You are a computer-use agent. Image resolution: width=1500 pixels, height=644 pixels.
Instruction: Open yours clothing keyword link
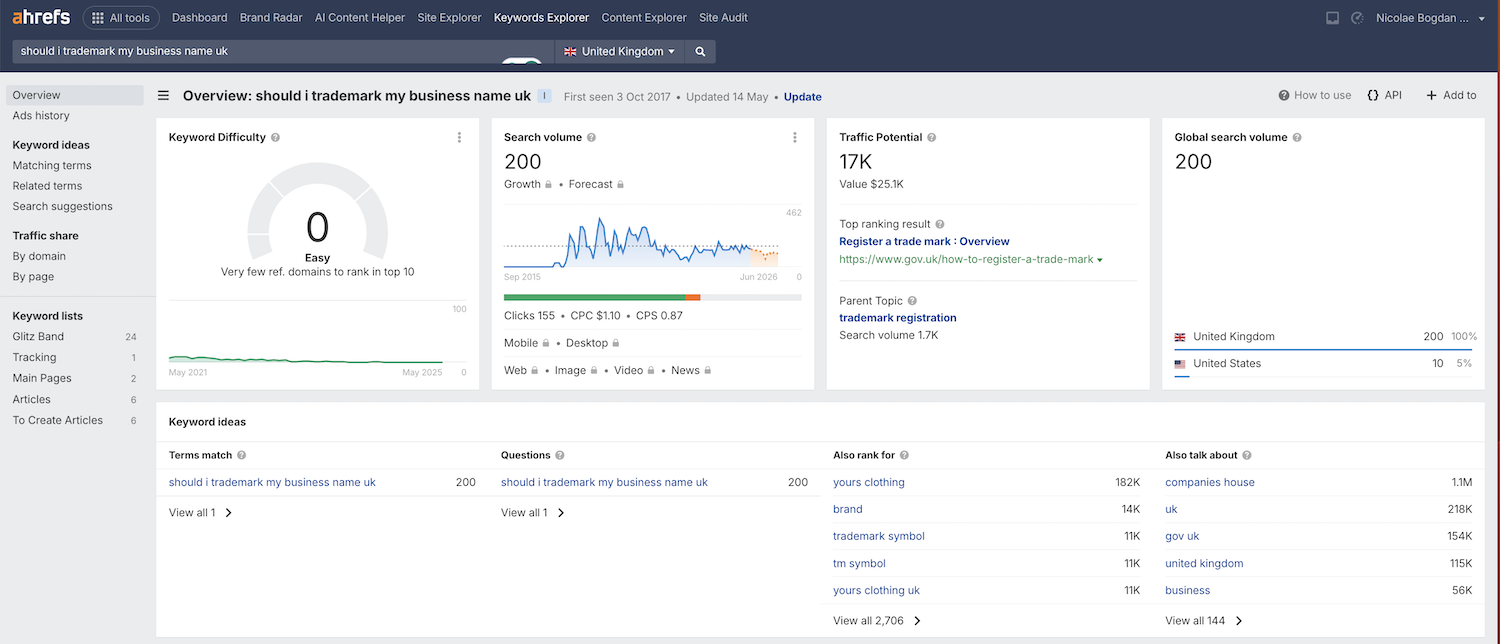point(869,482)
